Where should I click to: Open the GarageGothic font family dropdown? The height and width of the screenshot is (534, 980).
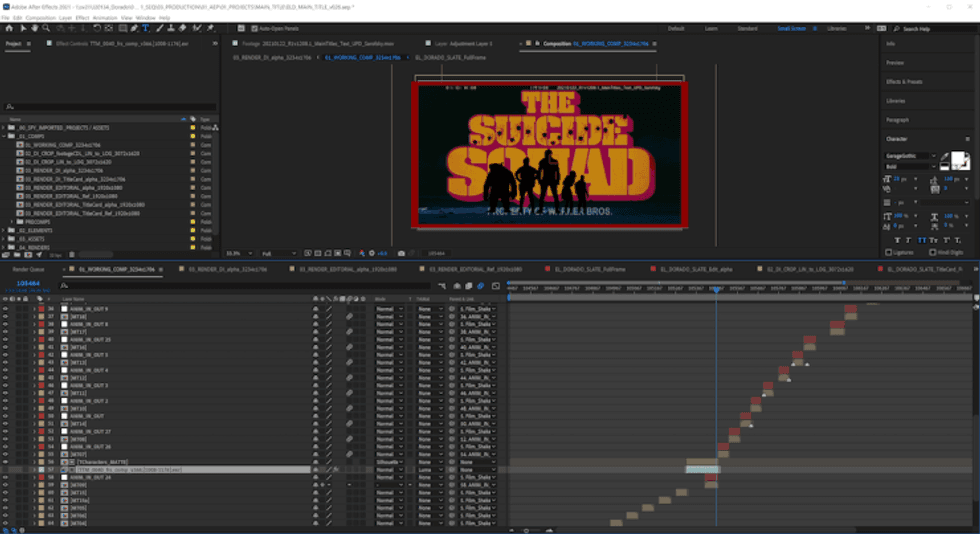pyautogui.click(x=911, y=156)
